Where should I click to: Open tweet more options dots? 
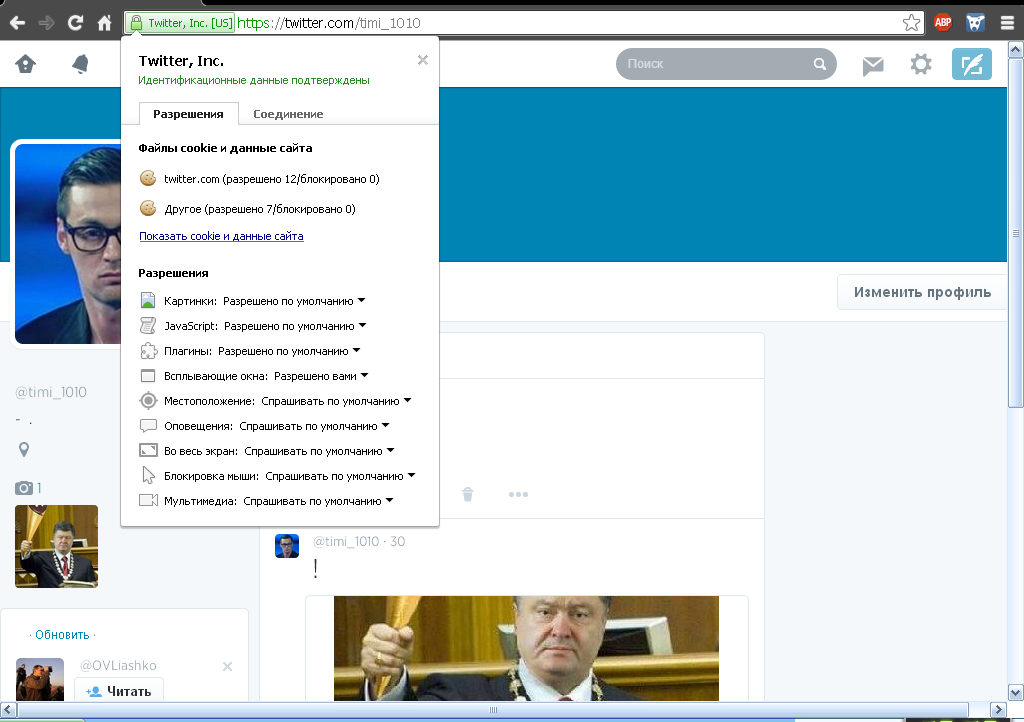pyautogui.click(x=519, y=494)
